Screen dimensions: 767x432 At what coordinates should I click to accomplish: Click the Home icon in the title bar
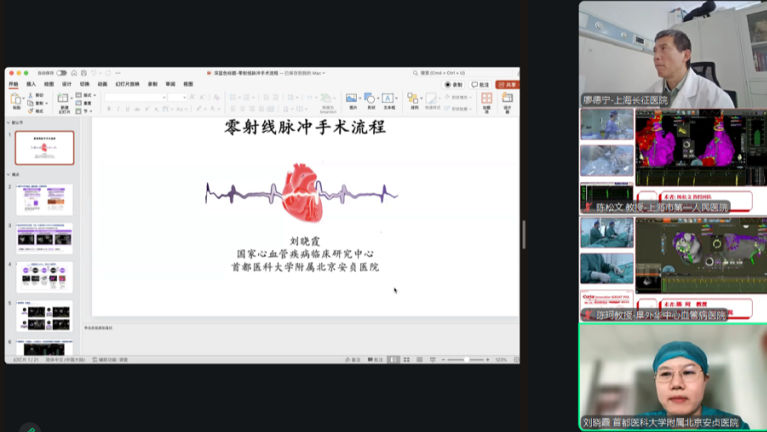click(x=74, y=73)
